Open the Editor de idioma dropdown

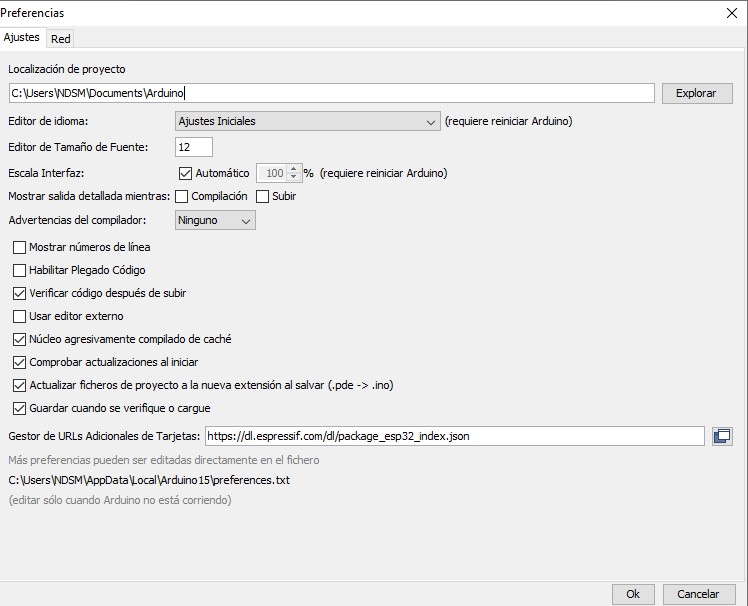pos(308,121)
